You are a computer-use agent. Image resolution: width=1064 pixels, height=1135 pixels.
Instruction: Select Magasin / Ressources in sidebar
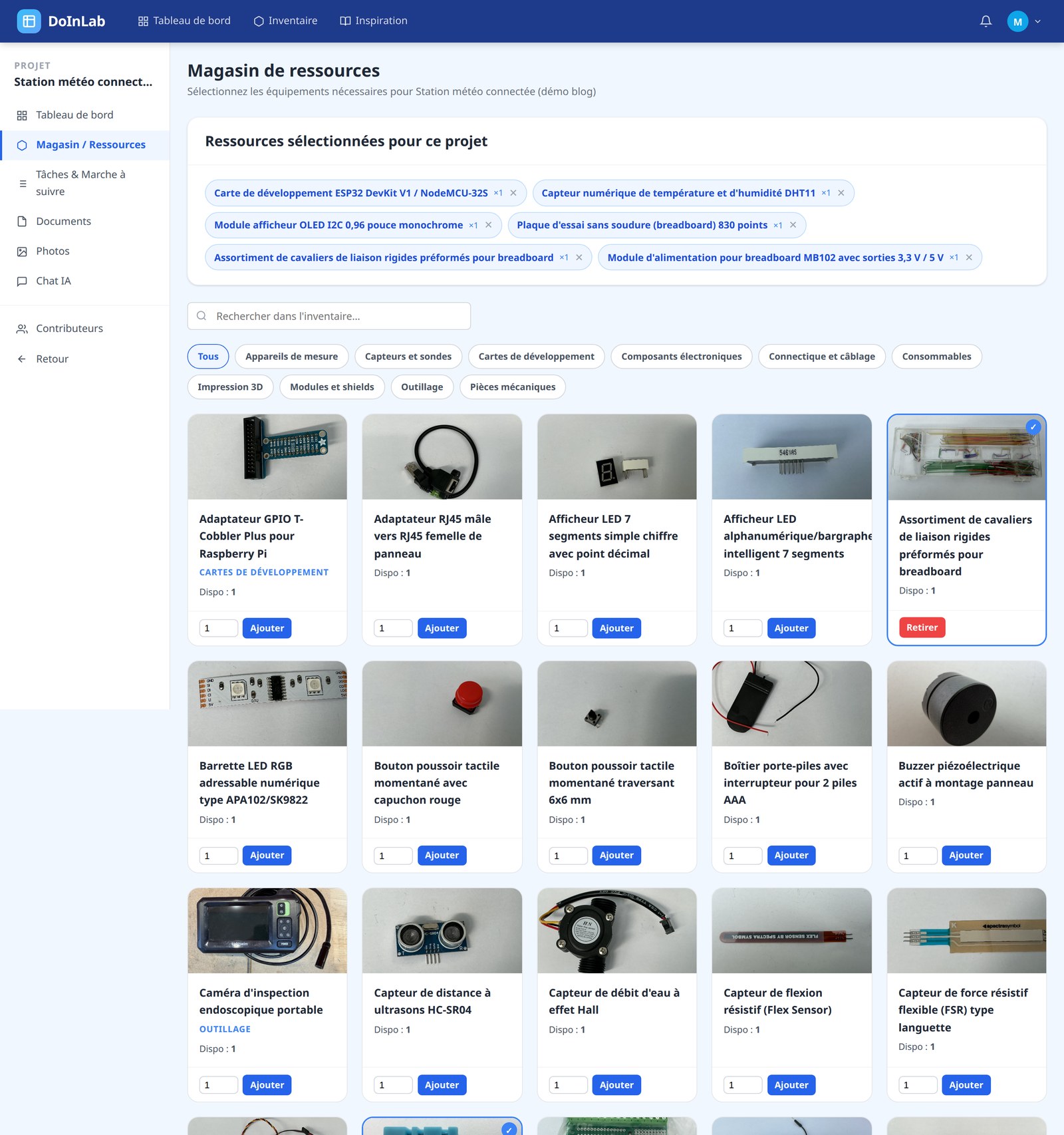[x=84, y=145]
